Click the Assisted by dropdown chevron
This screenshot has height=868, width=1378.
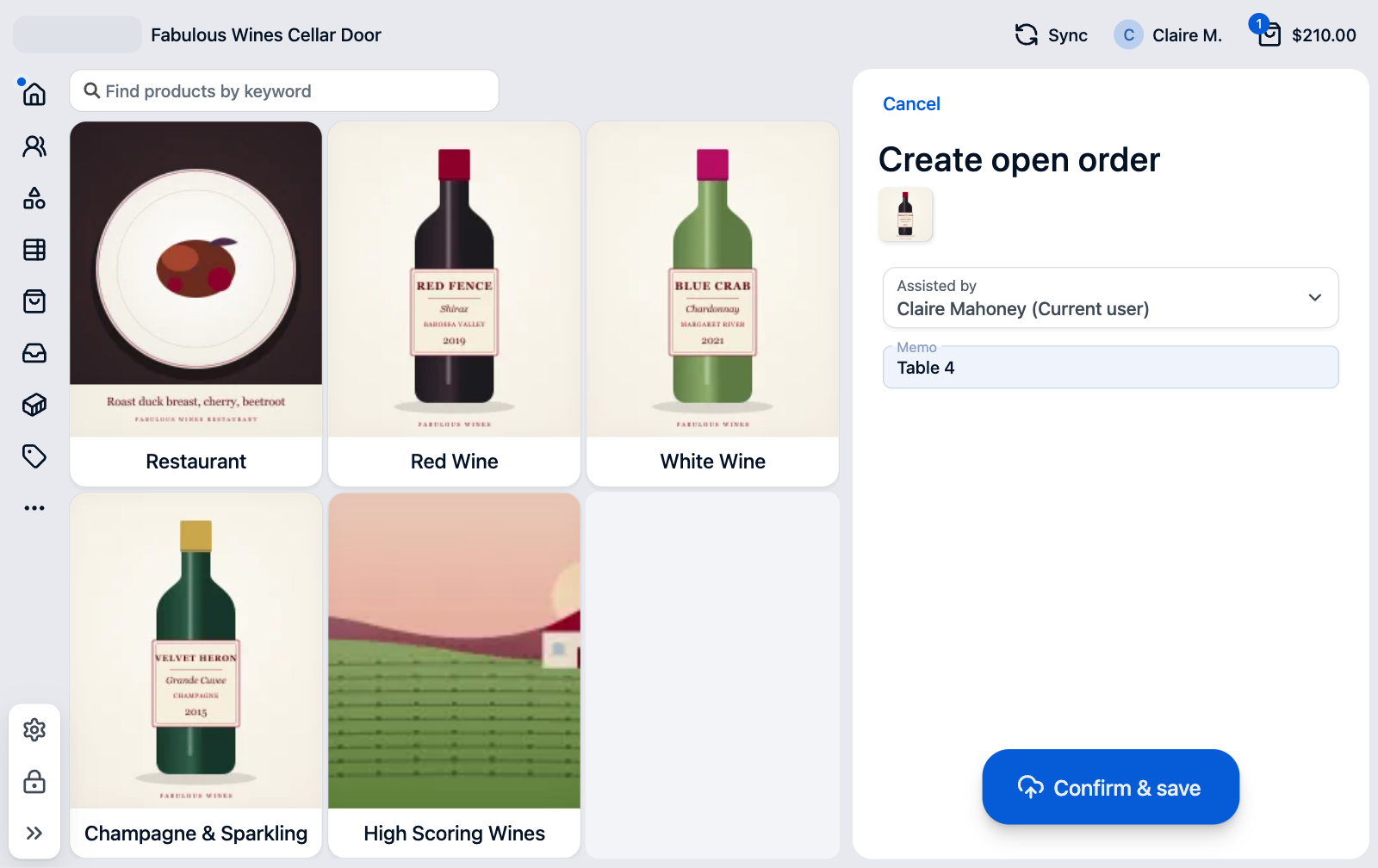[1315, 298]
